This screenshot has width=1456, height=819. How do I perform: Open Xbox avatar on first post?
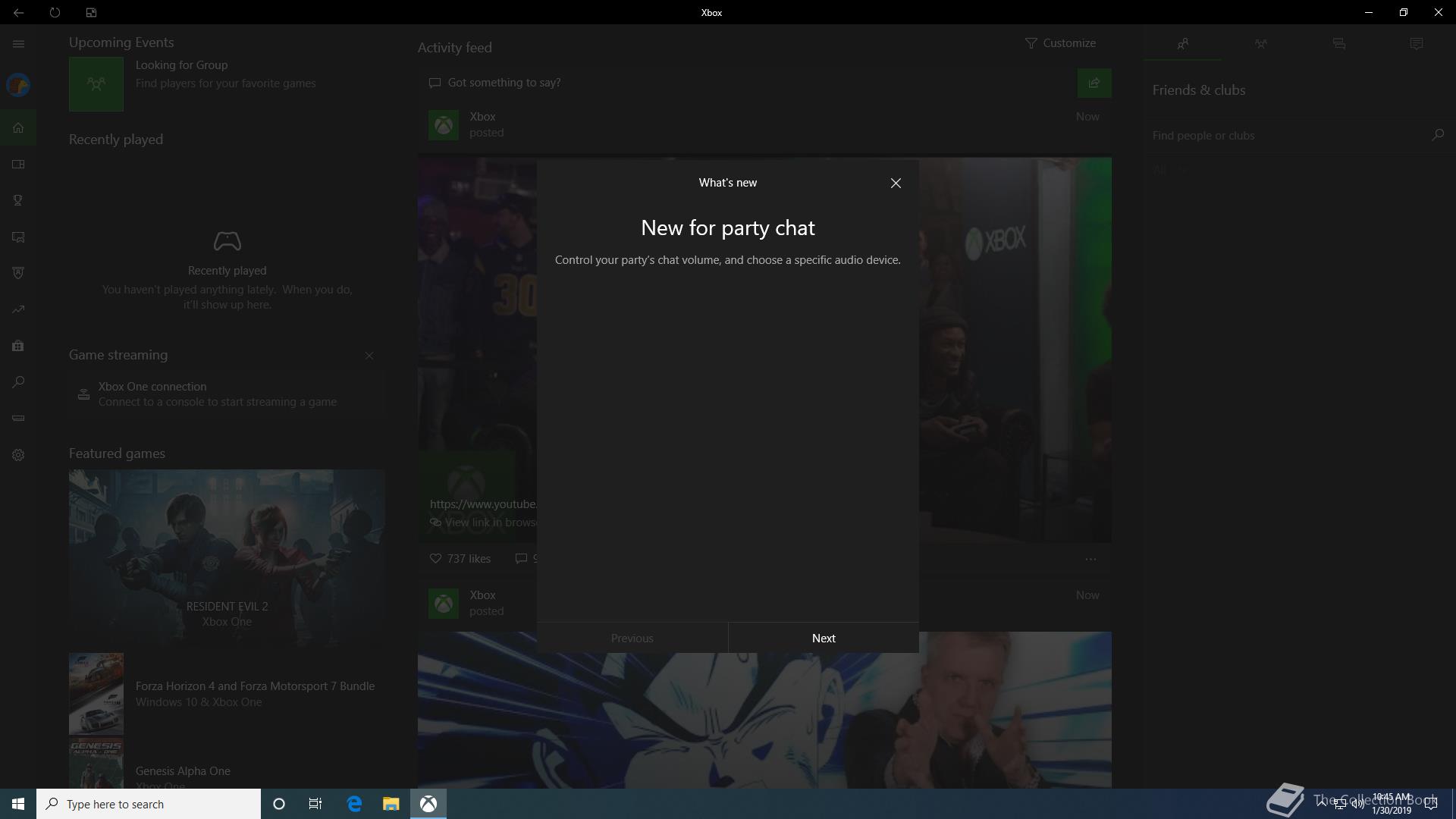444,125
